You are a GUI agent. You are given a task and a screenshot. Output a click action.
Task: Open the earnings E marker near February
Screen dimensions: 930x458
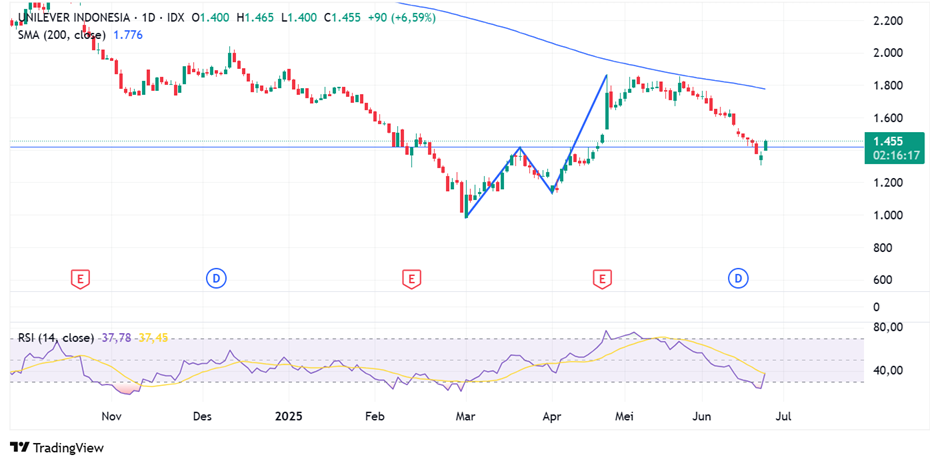tap(409, 278)
